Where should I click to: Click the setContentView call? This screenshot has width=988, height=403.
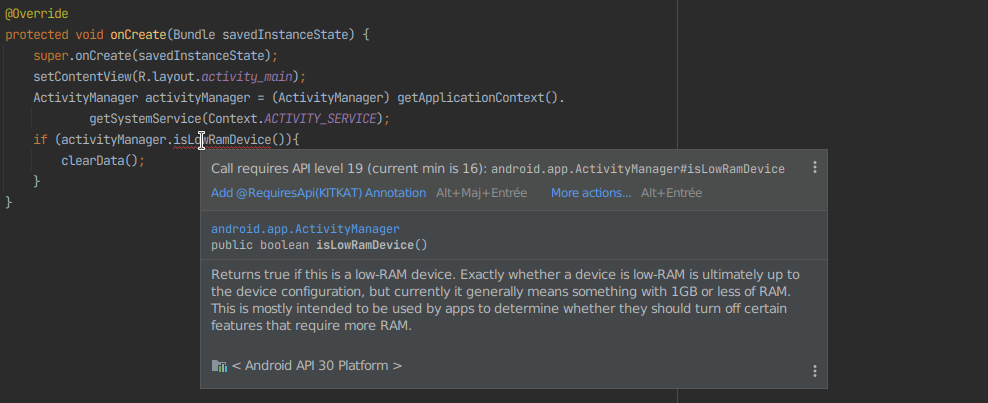coord(83,77)
